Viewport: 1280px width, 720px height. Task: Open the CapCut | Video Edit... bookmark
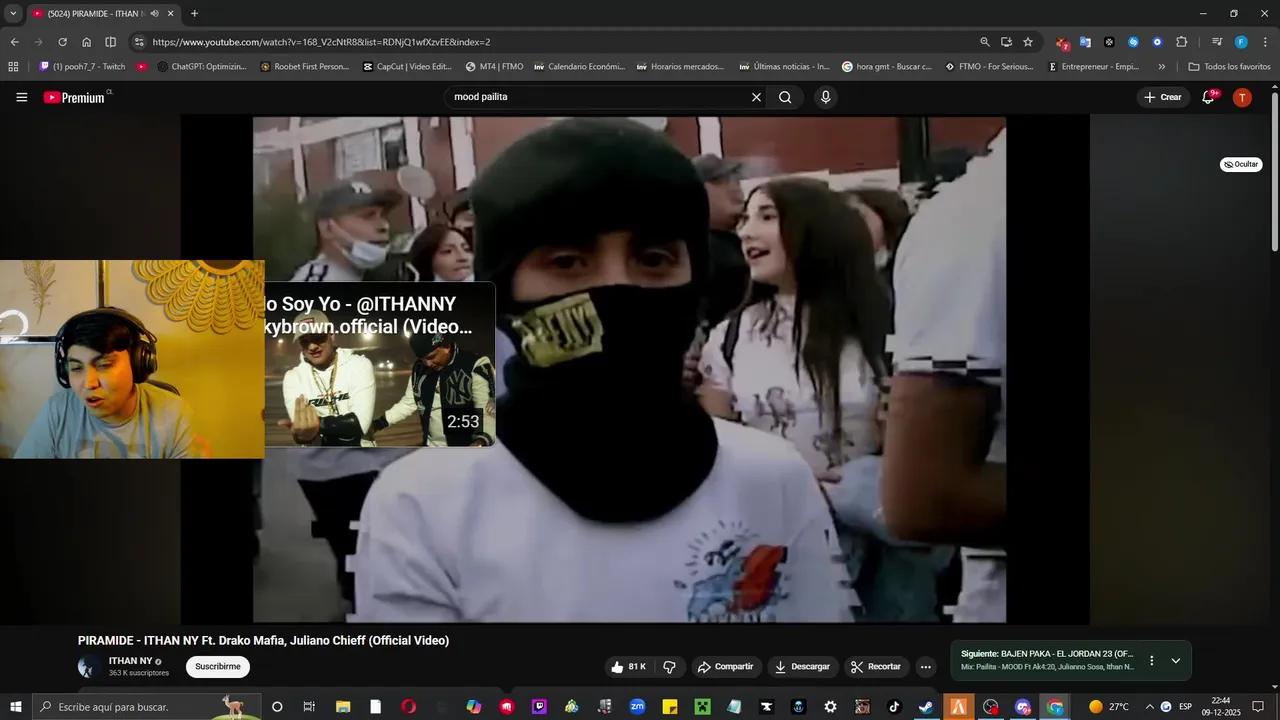point(408,67)
